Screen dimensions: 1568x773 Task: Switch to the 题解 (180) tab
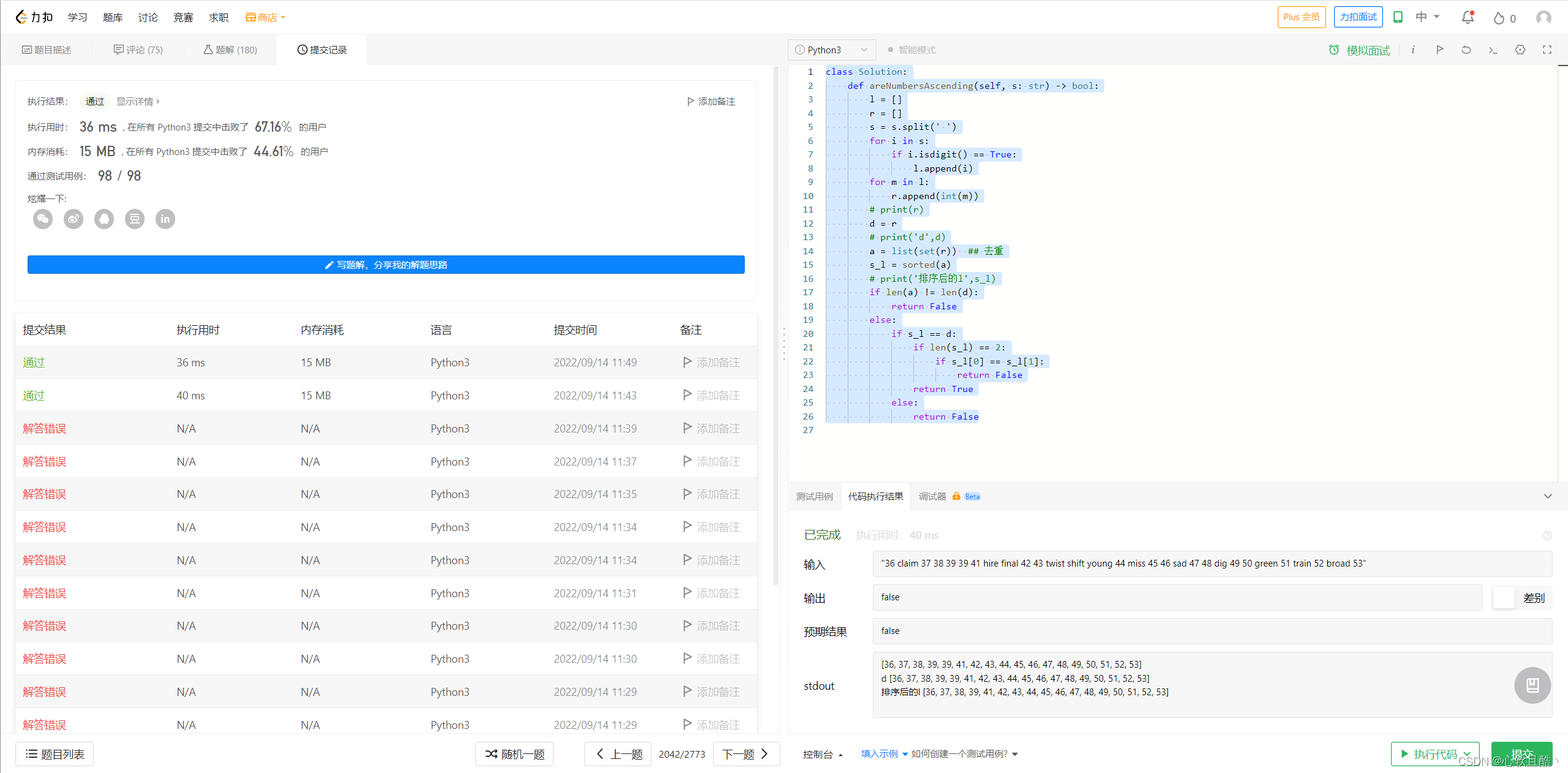click(x=230, y=50)
